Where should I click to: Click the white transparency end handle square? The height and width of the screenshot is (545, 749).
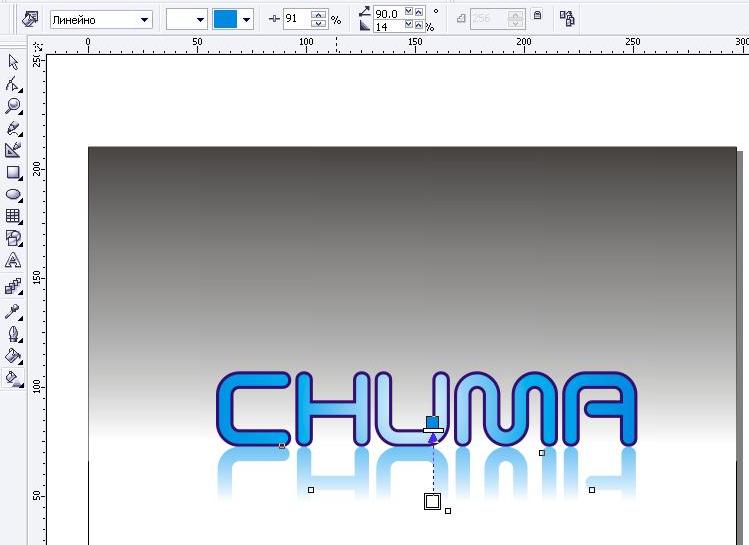tap(432, 502)
